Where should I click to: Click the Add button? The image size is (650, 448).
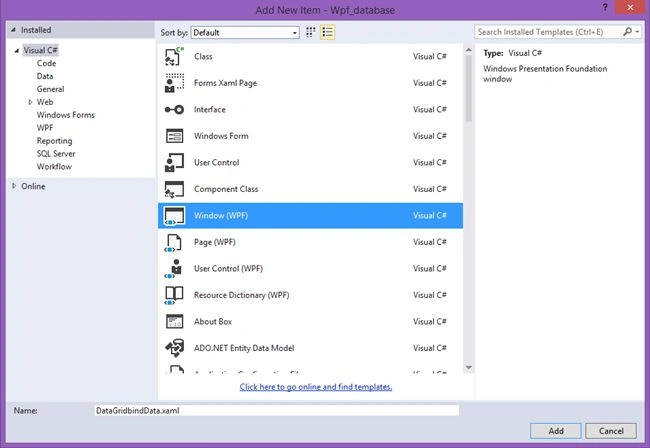[x=555, y=431]
